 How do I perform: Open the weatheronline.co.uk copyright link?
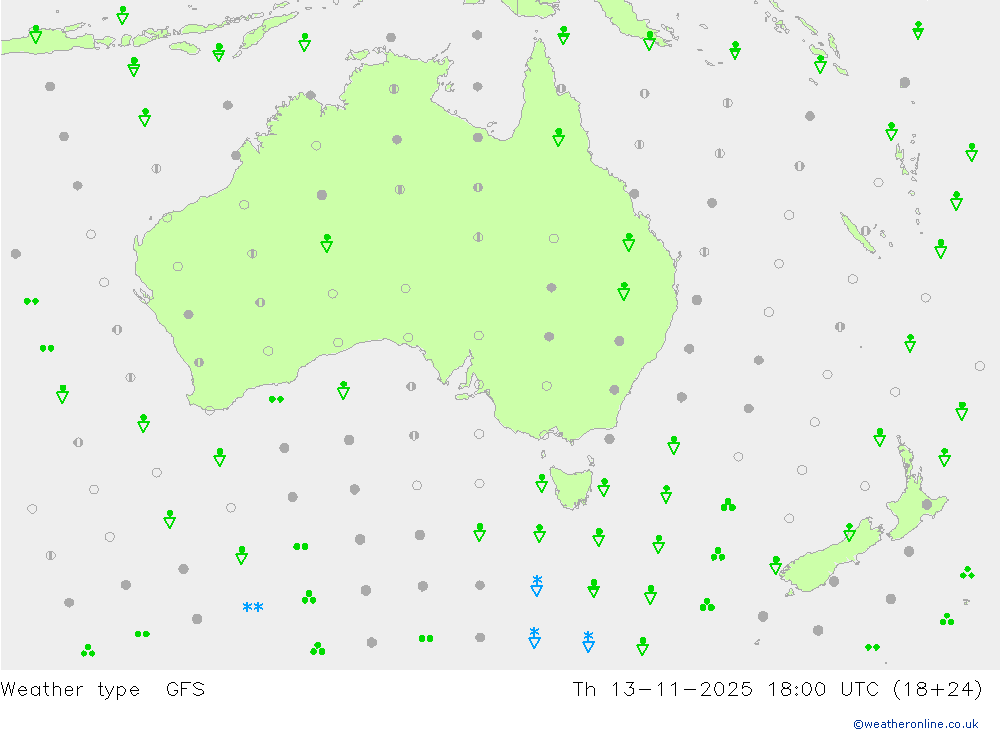pyautogui.click(x=916, y=724)
